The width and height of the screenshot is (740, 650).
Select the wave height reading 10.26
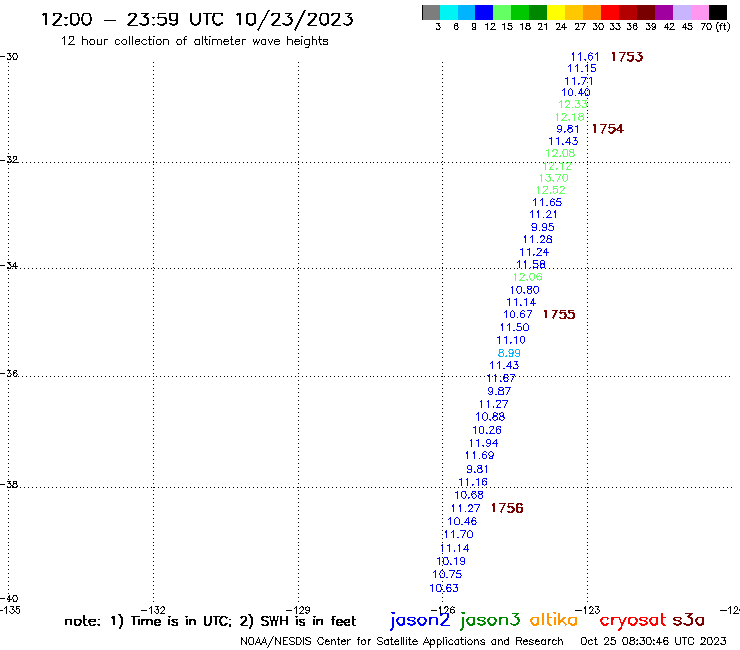tap(487, 431)
